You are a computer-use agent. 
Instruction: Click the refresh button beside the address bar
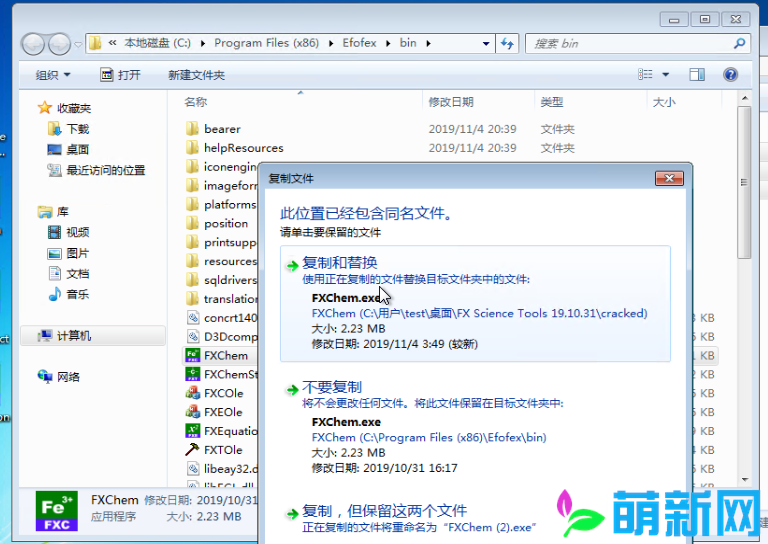pyautogui.click(x=507, y=44)
